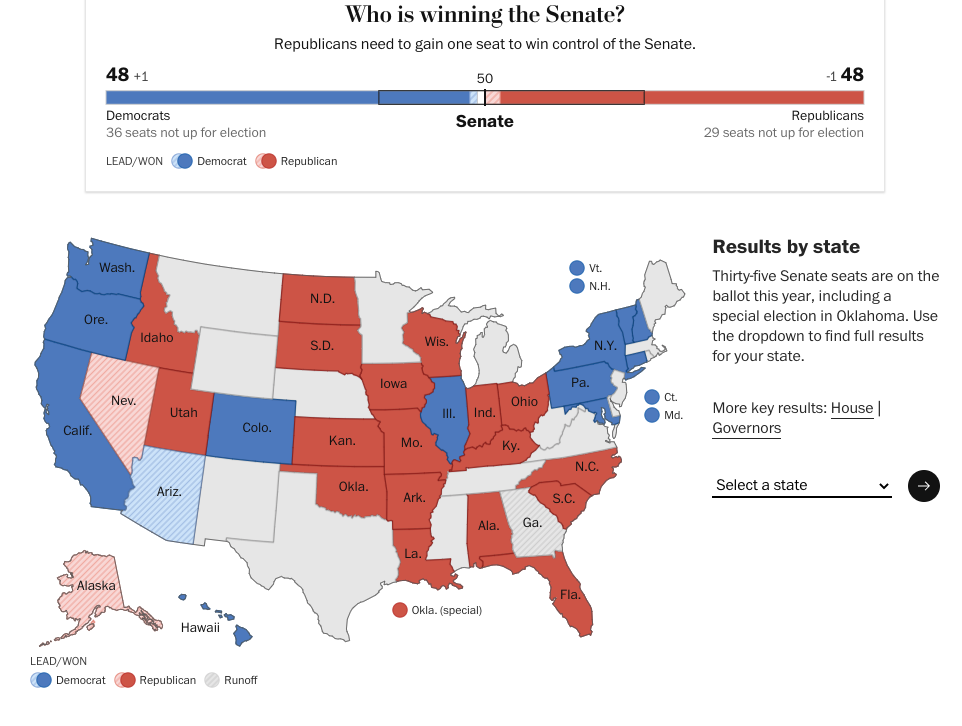
Task: Click the Democrat legend swatch under map
Action: tap(41, 680)
